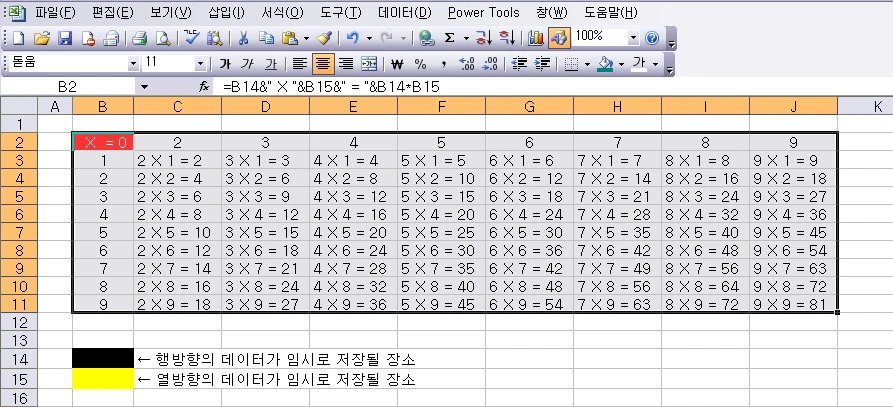Align cell text to the left
The image size is (893, 407).
300,64
